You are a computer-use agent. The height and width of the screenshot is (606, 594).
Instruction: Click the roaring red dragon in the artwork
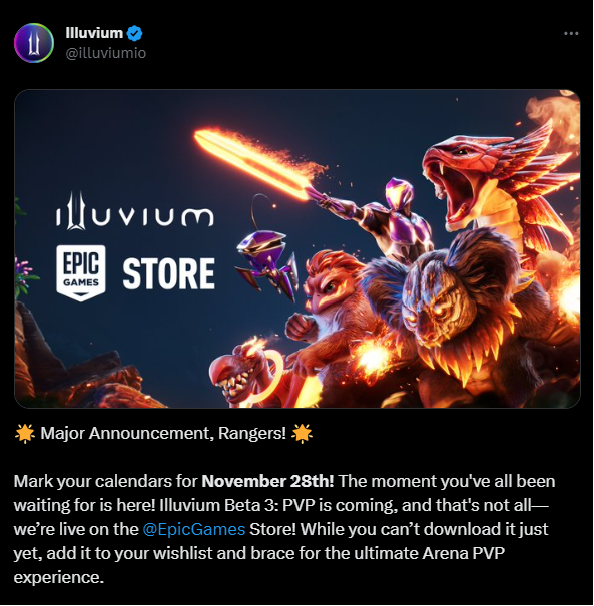click(499, 182)
